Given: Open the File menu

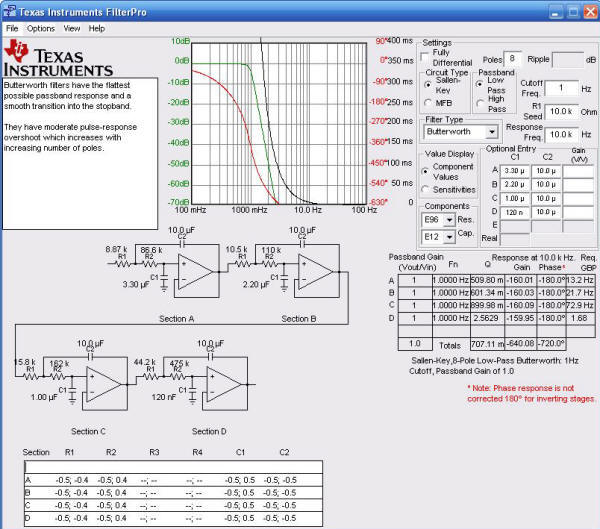Looking at the screenshot, I should tap(12, 28).
